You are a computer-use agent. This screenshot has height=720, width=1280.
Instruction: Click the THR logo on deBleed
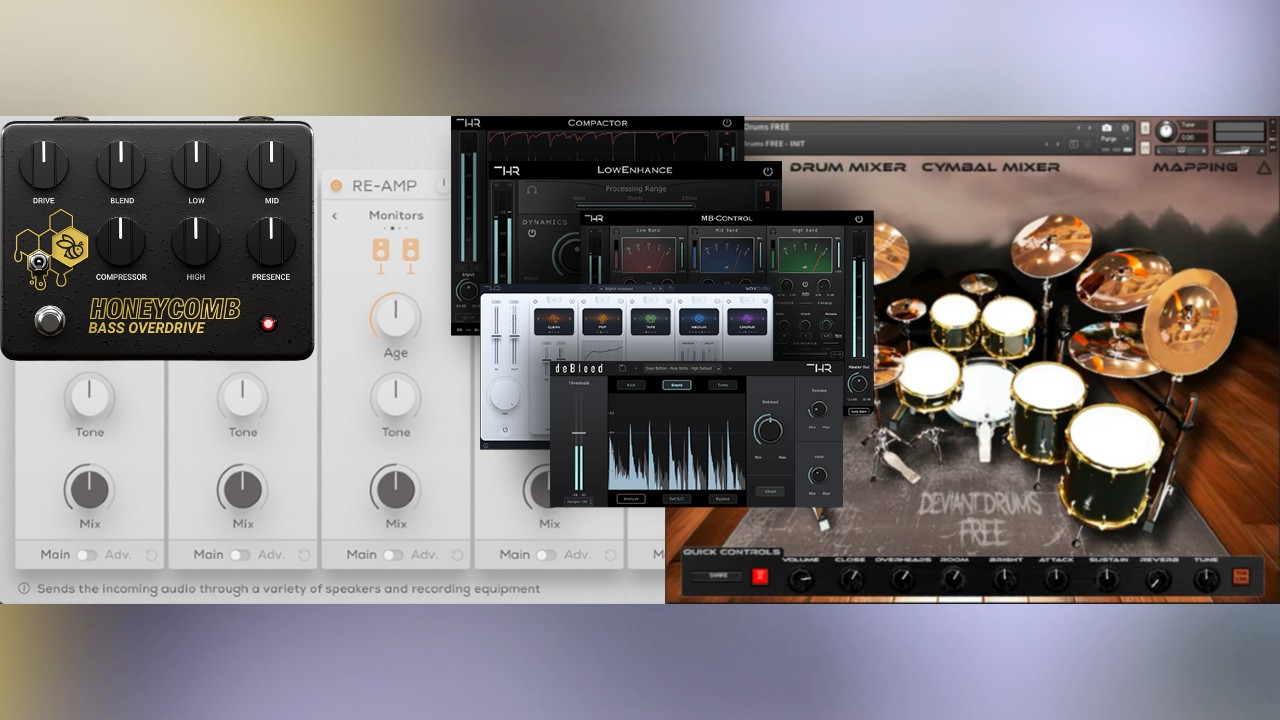820,369
